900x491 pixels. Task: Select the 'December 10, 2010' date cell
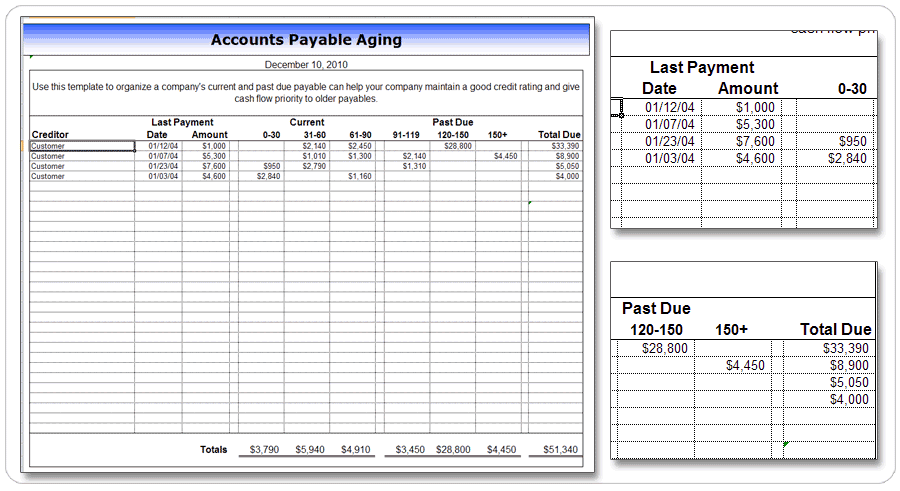tap(306, 64)
